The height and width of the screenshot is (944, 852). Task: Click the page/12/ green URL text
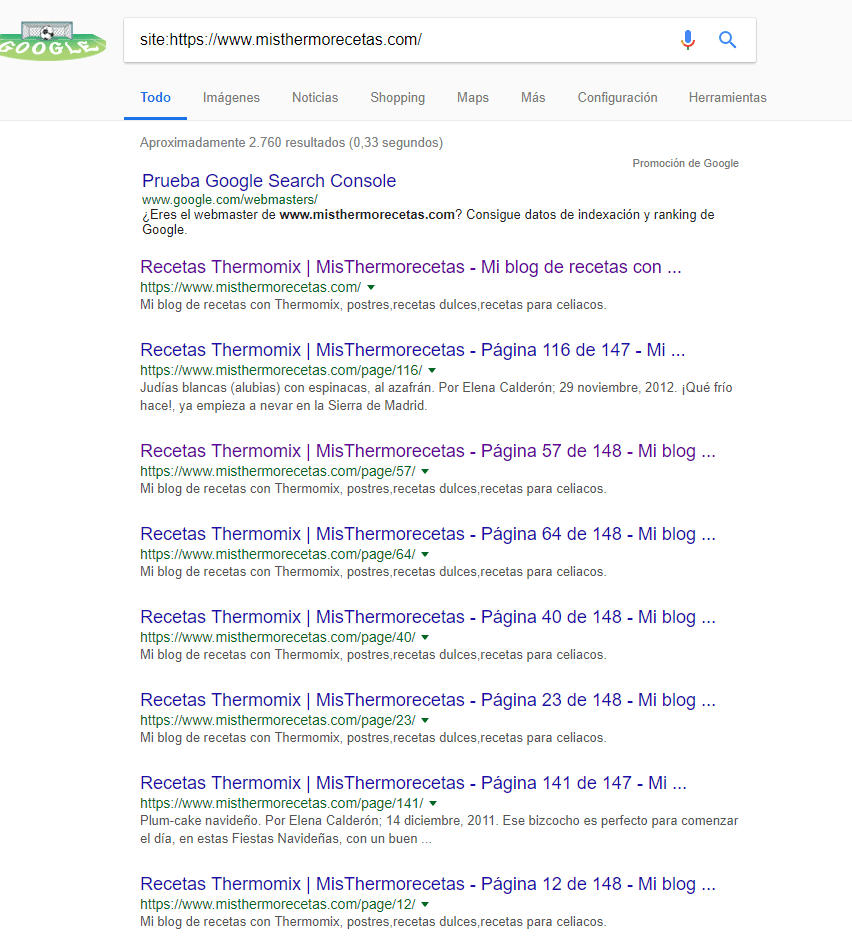[278, 905]
